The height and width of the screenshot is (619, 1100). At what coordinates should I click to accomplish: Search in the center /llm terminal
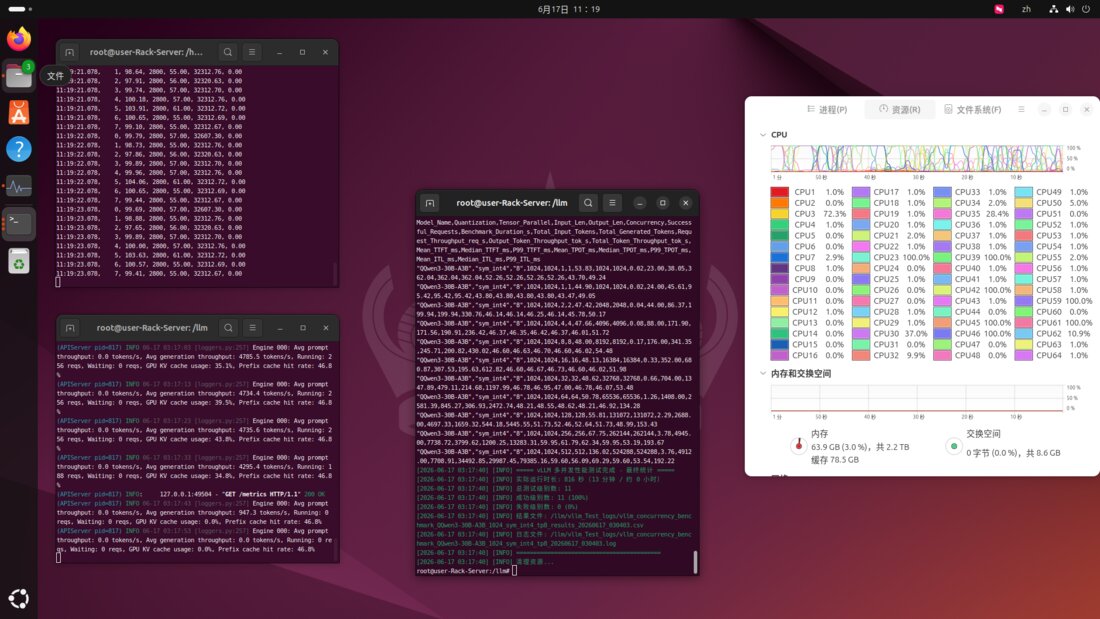(x=589, y=203)
